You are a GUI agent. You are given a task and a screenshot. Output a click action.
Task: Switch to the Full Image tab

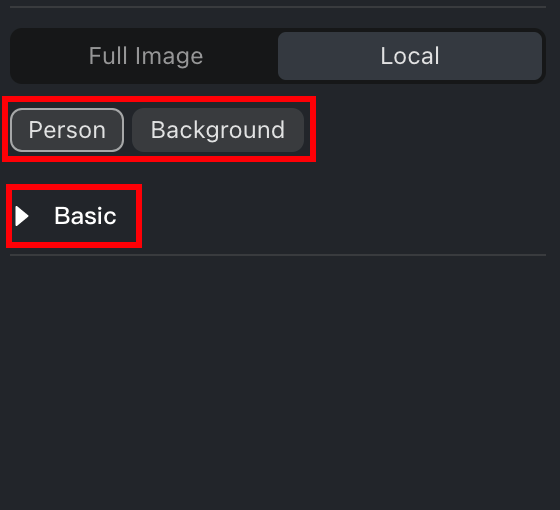click(146, 56)
